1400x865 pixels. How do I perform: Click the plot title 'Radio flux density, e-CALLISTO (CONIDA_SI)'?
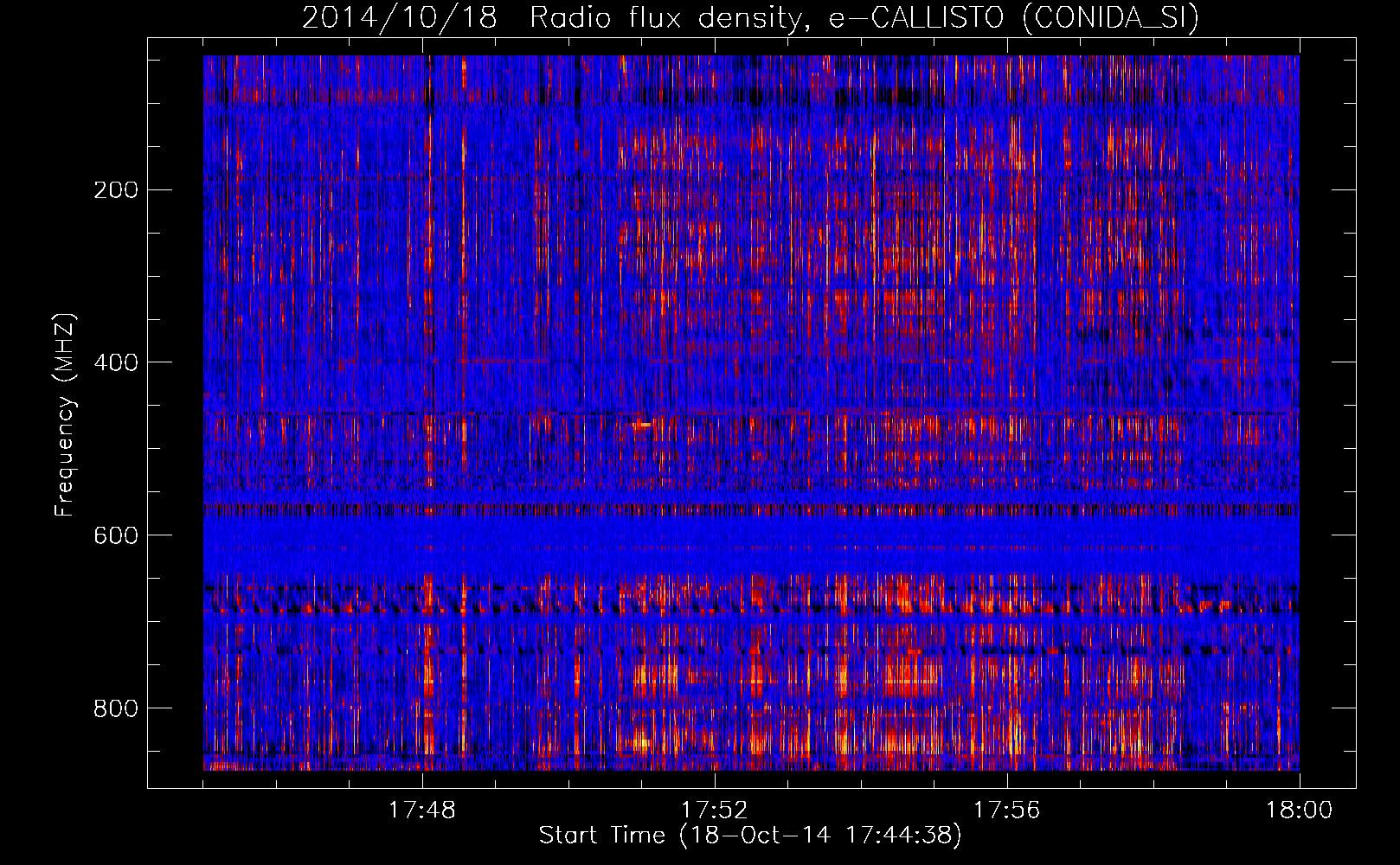(x=864, y=17)
